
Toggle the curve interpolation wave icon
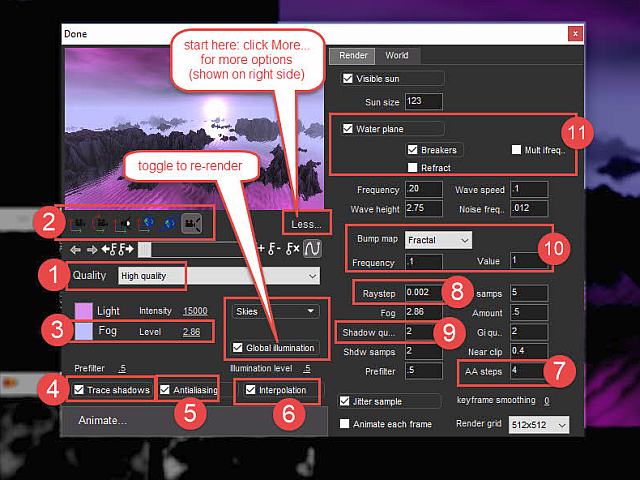pos(311,249)
